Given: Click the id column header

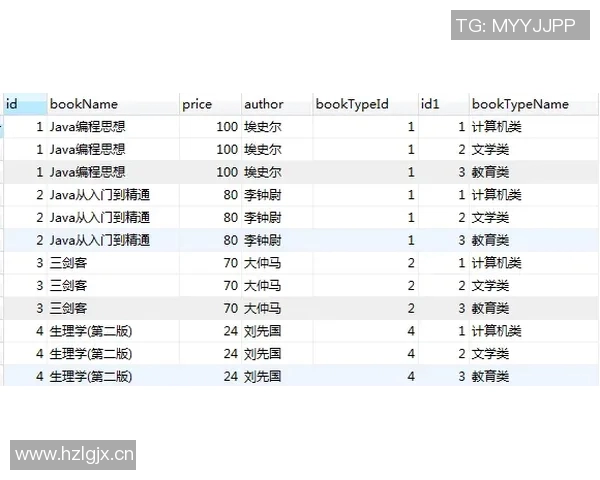Looking at the screenshot, I should 24,104.
